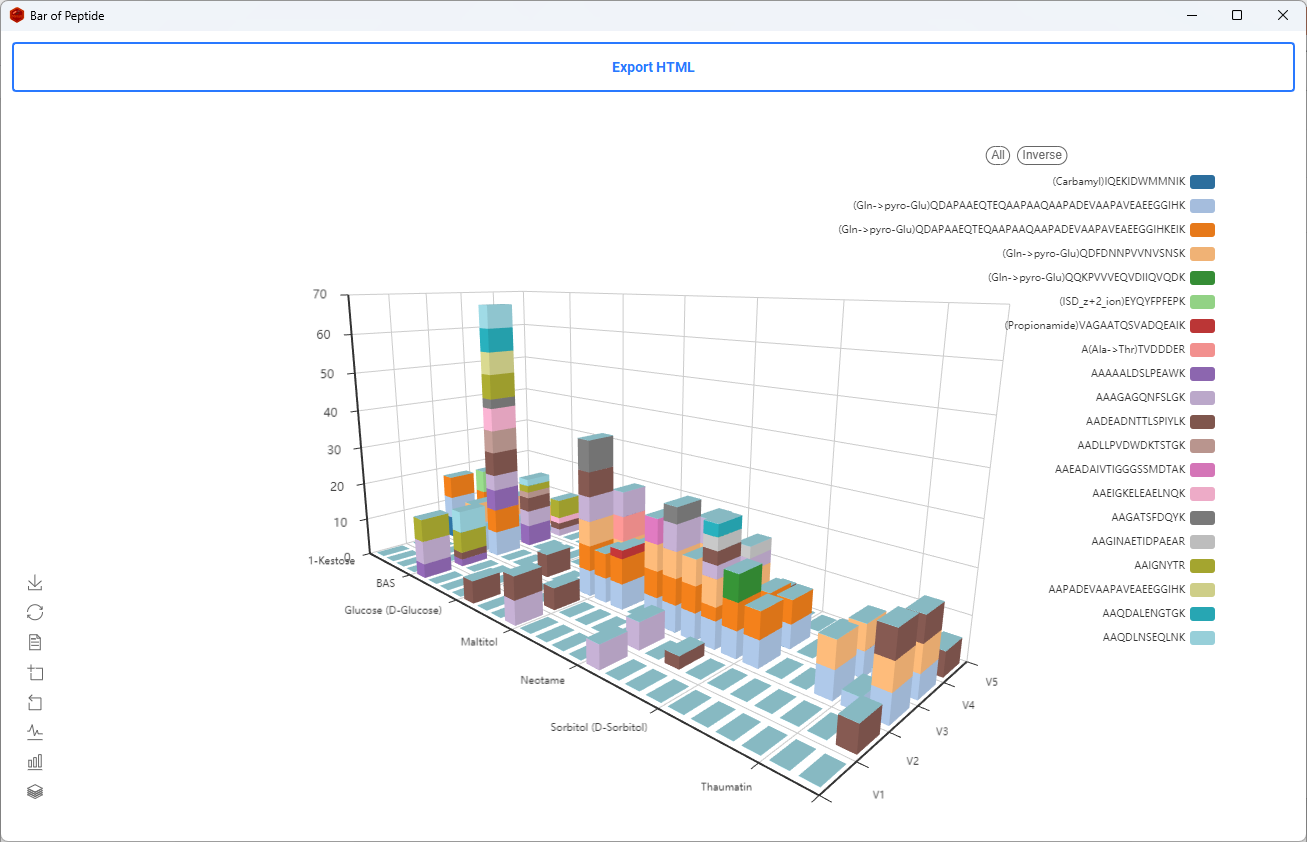1307x842 pixels.
Task: Maximize the Bar of Peptide window
Action: click(x=1237, y=15)
